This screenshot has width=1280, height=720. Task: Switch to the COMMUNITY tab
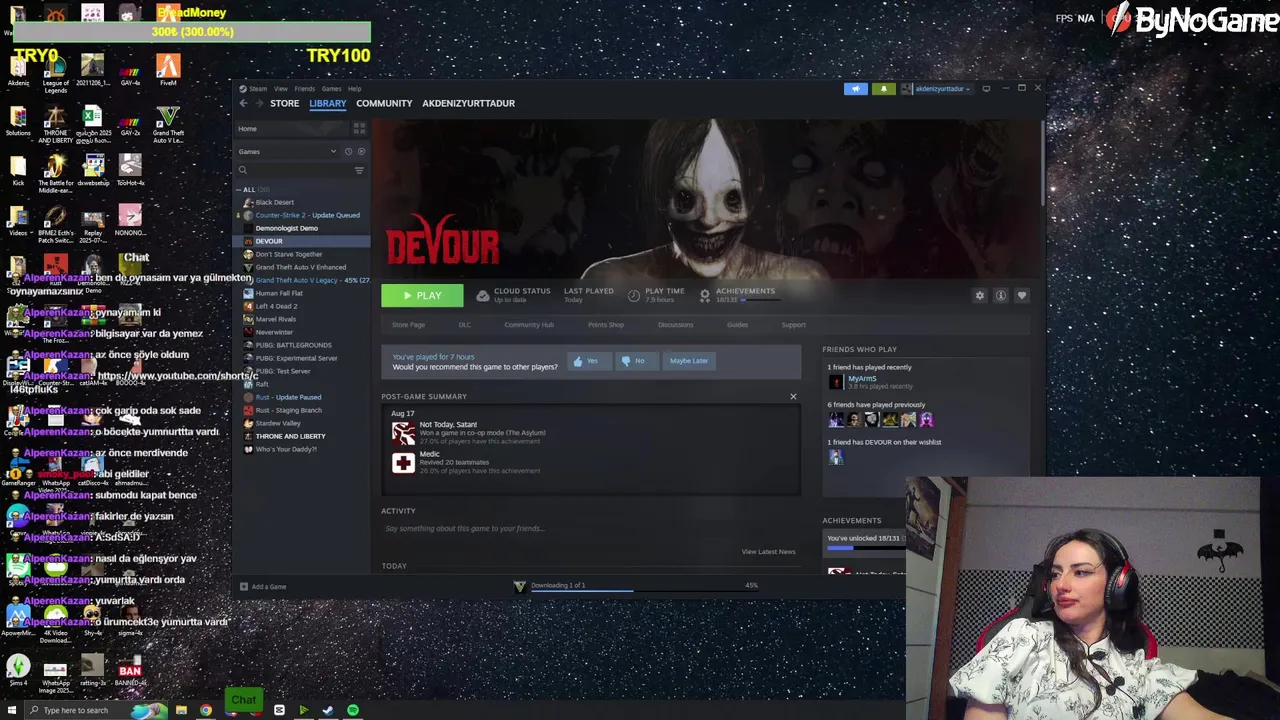pos(384,103)
